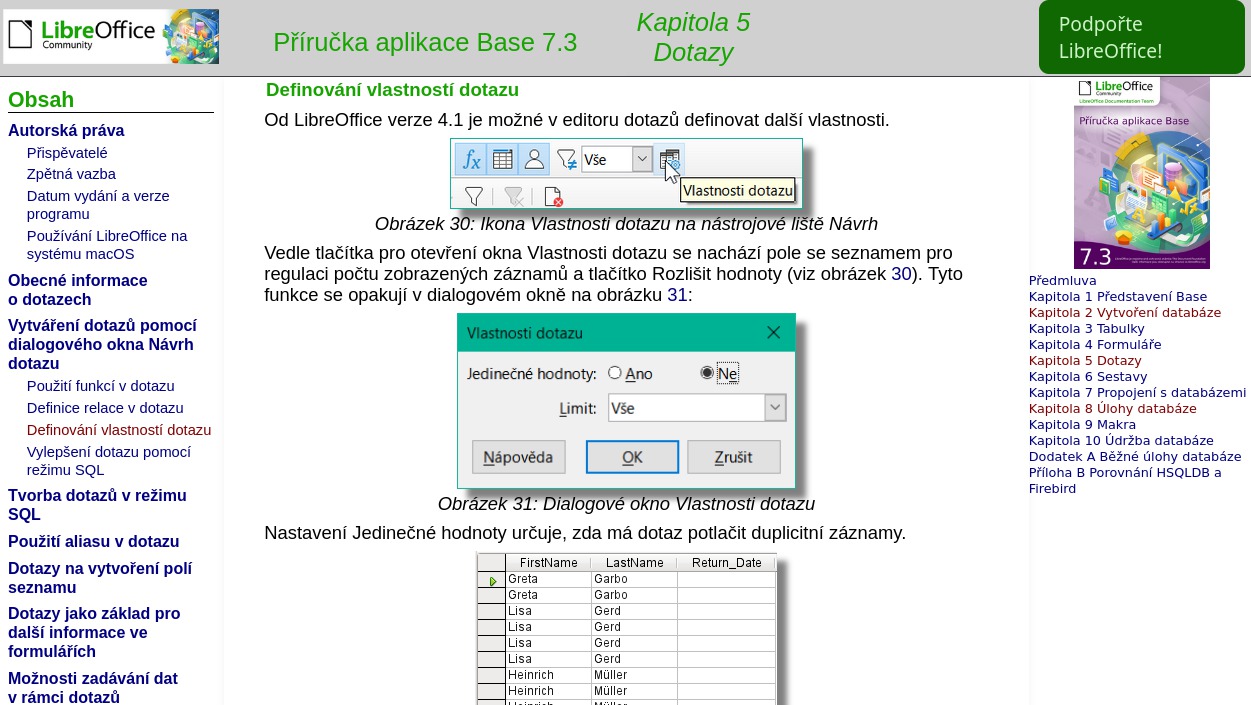Viewport: 1251px width, 705px height.
Task: Go to Definice relace v dotazu
Action: coord(105,408)
